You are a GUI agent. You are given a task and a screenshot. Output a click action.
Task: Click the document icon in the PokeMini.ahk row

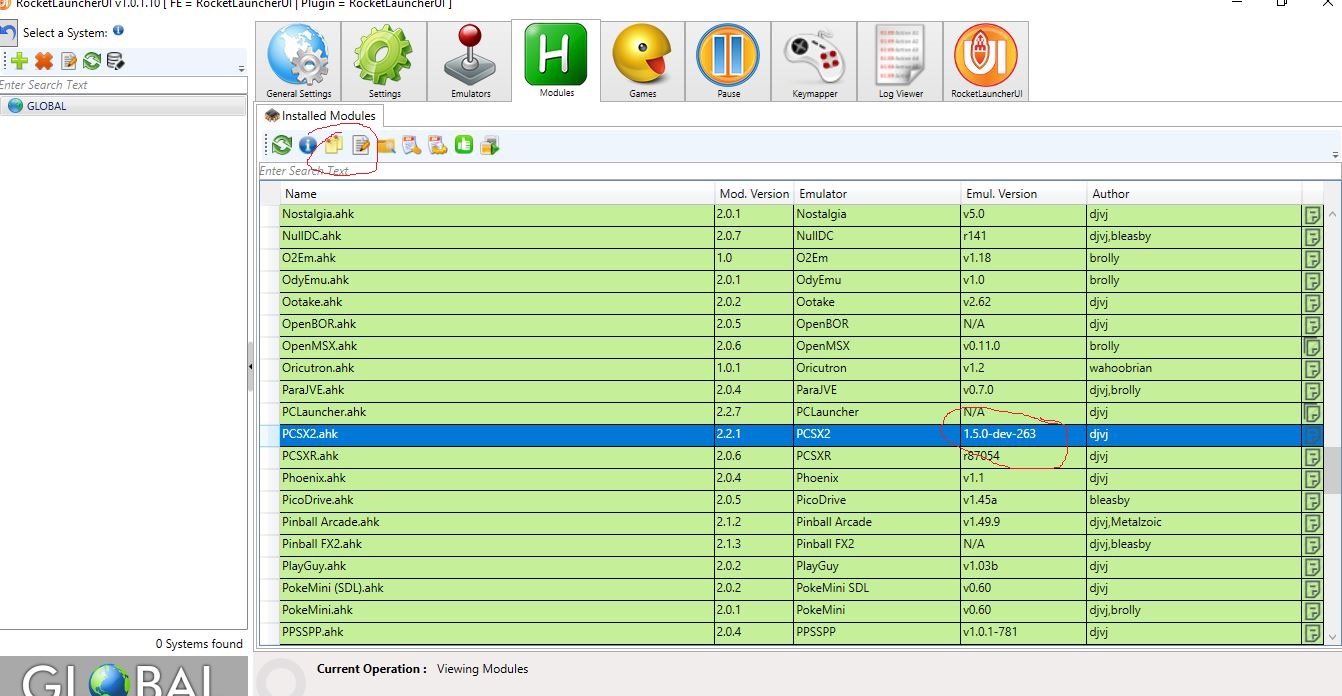(x=1312, y=610)
